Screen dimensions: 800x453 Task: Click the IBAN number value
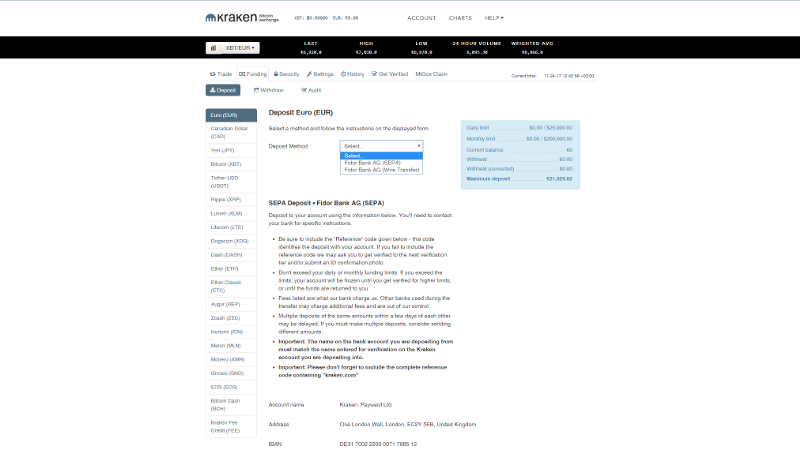(x=378, y=444)
